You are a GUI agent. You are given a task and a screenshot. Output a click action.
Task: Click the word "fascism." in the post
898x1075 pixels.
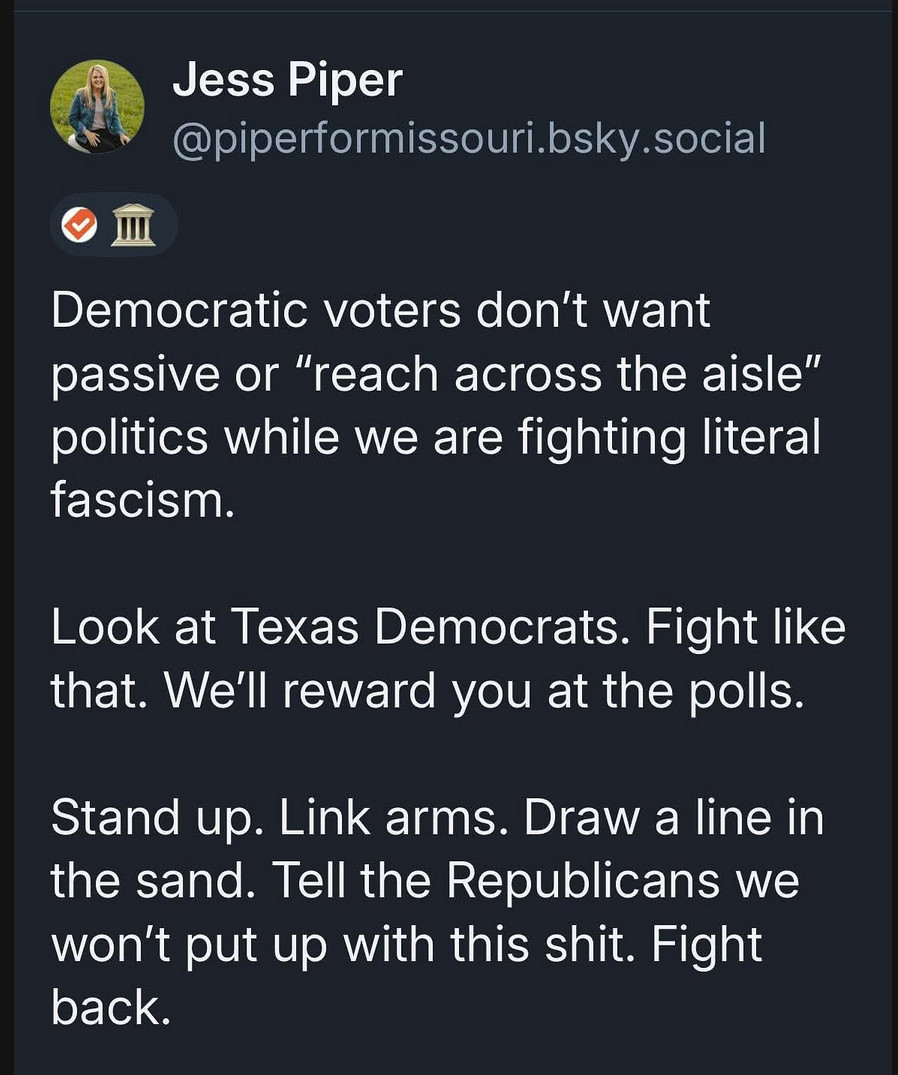(143, 500)
